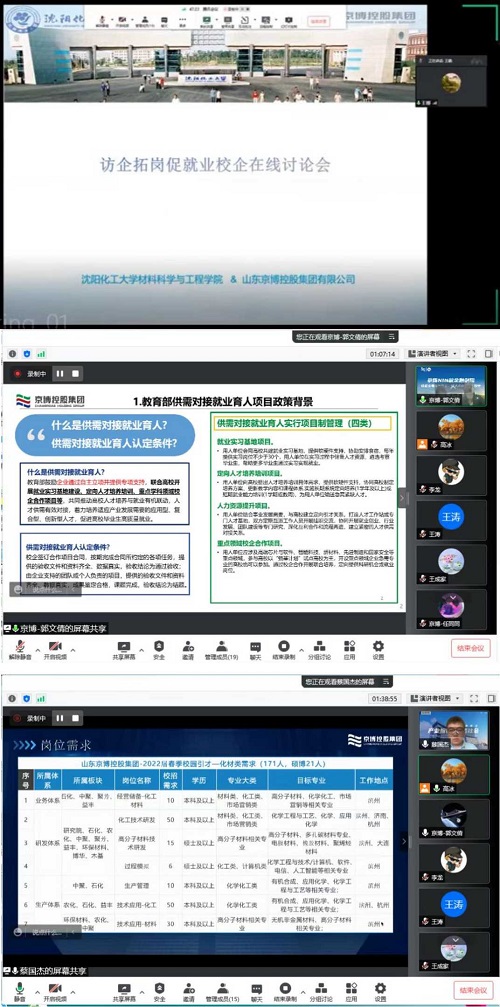The image size is (500, 1007).
Task: Open video options caret in the 01:38:55 meeting
Action: (73, 991)
